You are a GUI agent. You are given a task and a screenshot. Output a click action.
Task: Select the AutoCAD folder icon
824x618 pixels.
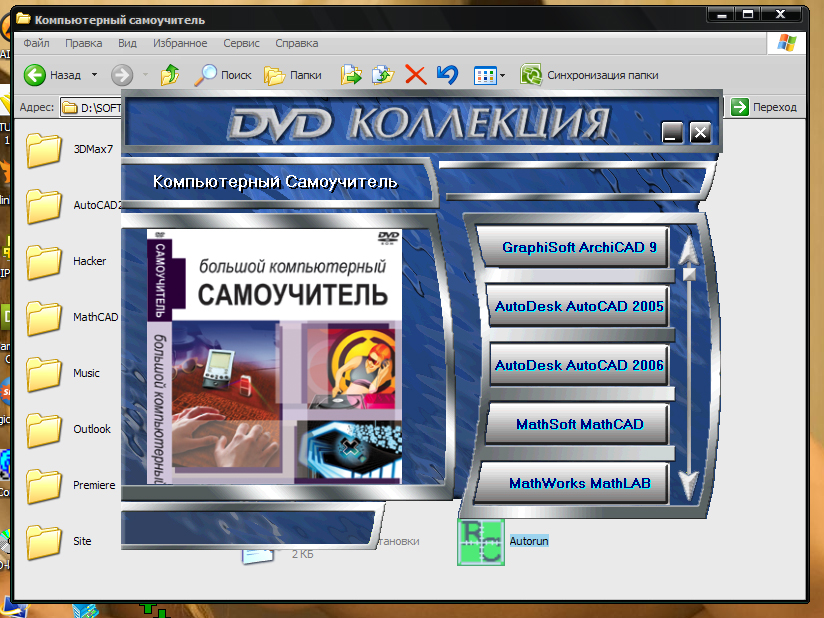point(44,206)
